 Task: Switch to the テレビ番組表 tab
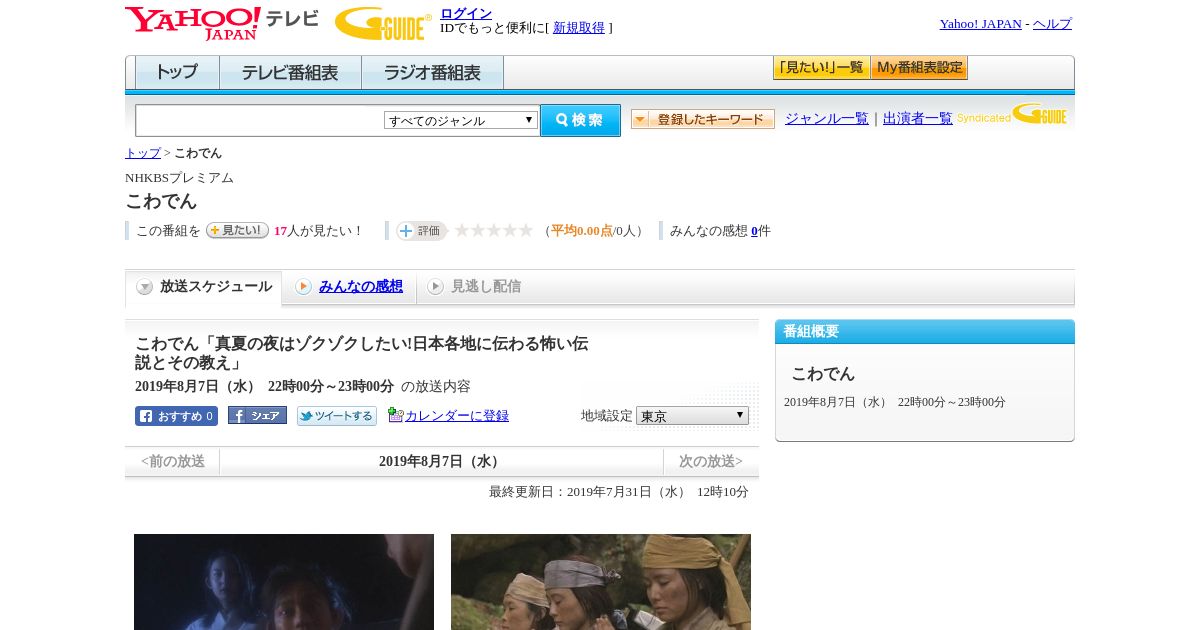[290, 73]
